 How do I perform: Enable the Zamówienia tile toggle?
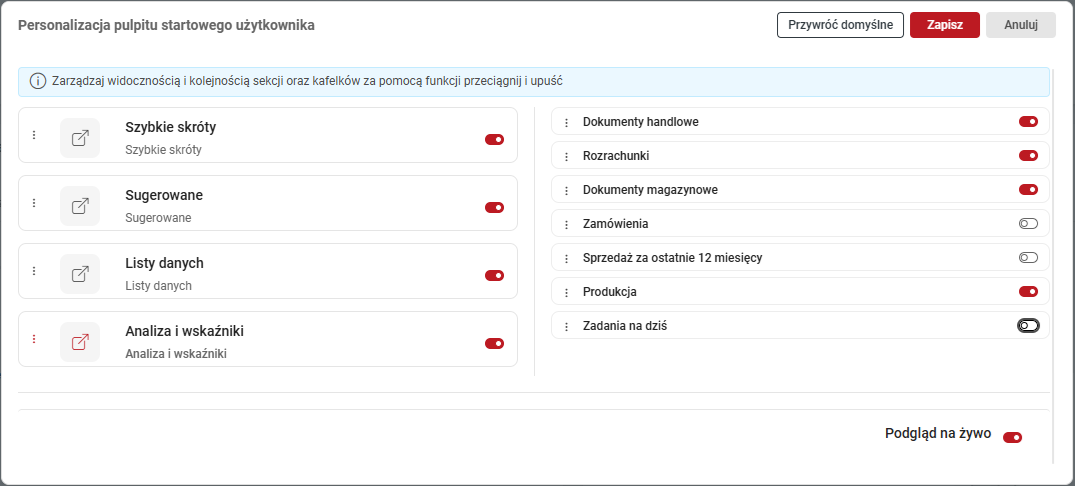click(x=1028, y=224)
